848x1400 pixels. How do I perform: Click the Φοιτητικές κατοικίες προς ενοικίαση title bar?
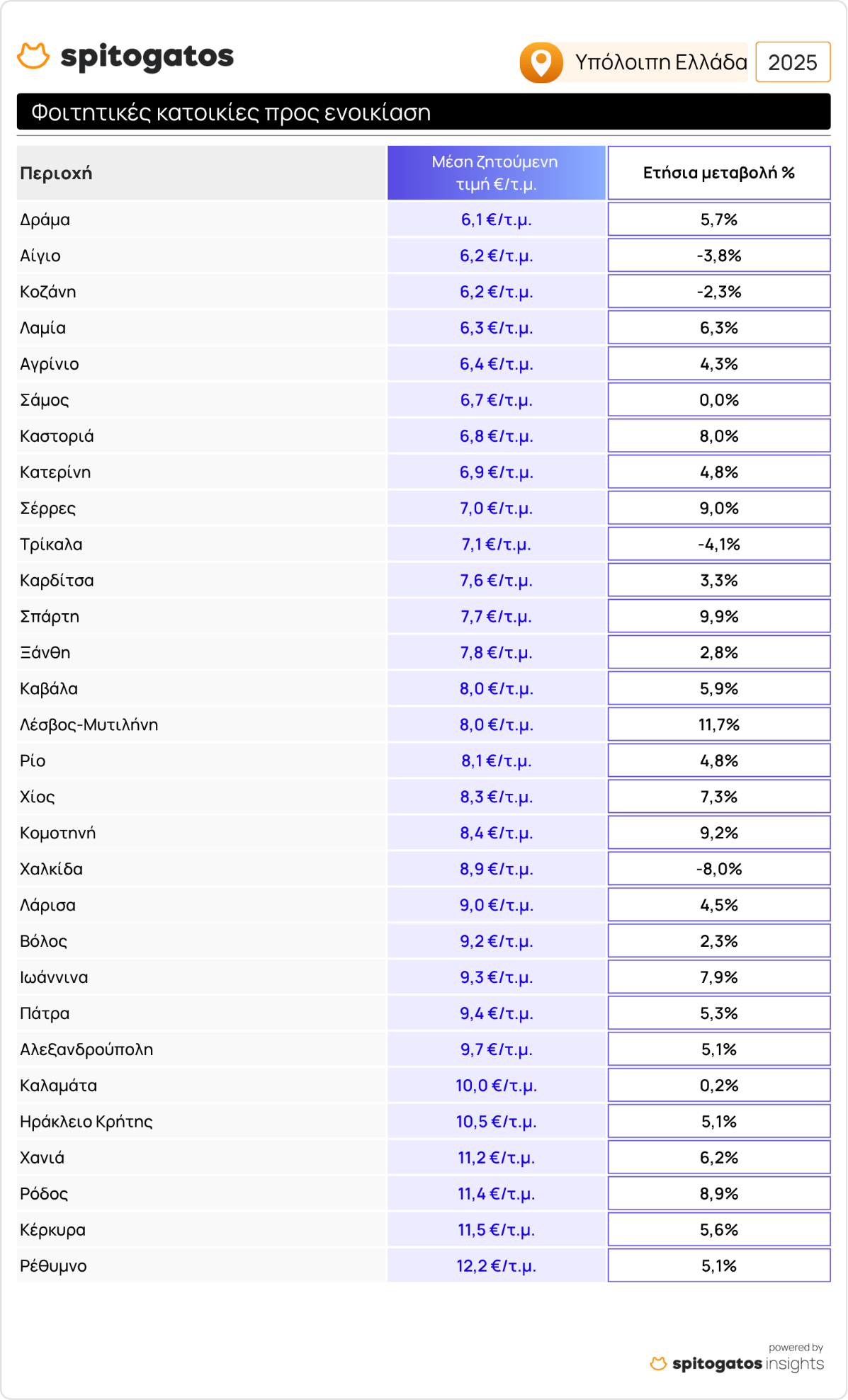423,112
